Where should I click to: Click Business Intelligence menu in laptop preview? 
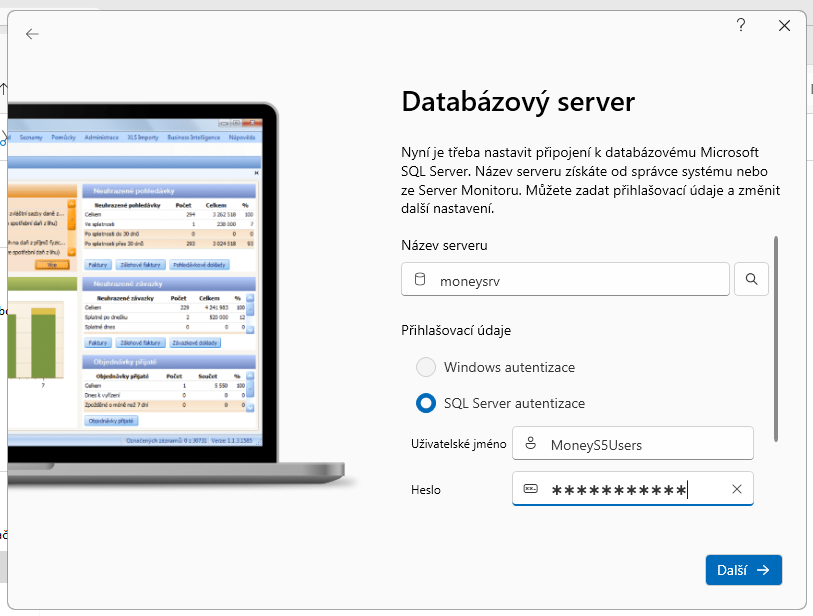pos(195,137)
